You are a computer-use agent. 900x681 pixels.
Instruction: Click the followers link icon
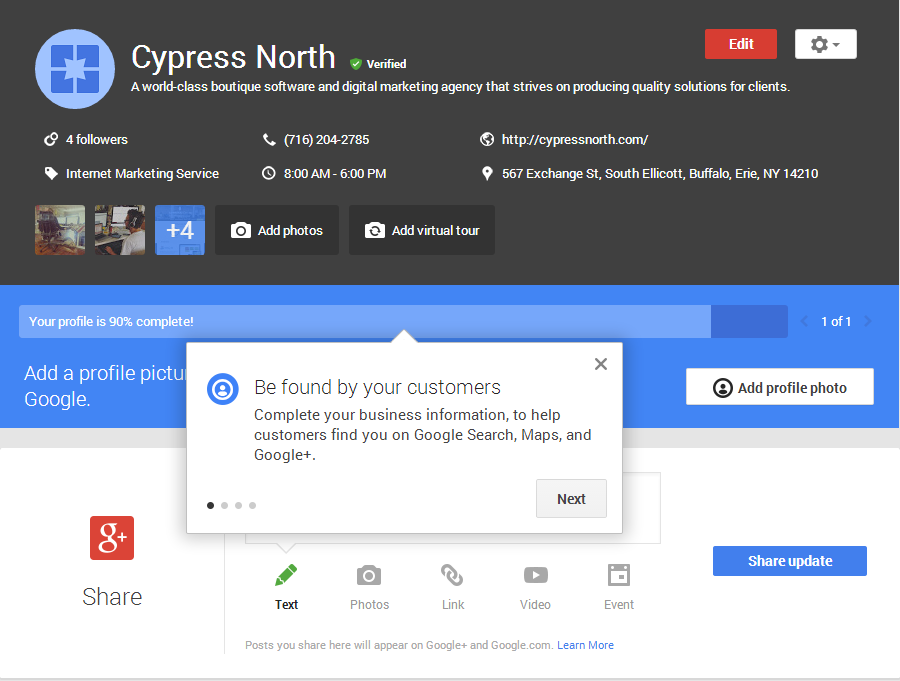point(51,140)
